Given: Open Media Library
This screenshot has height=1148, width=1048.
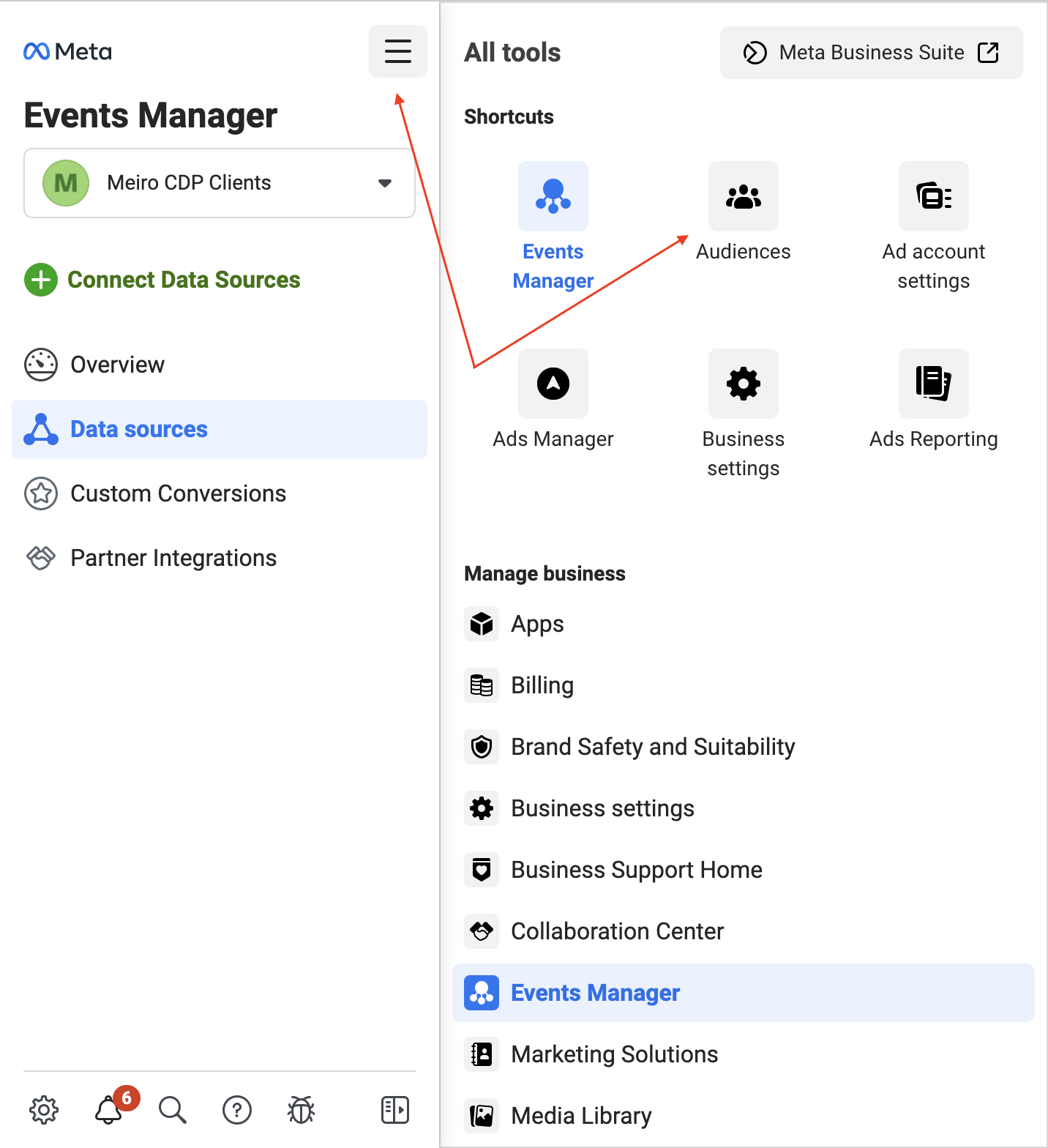Looking at the screenshot, I should tap(744, 1116).
